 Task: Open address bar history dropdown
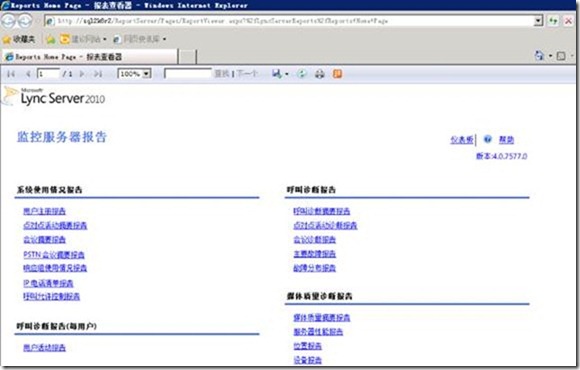(x=538, y=21)
